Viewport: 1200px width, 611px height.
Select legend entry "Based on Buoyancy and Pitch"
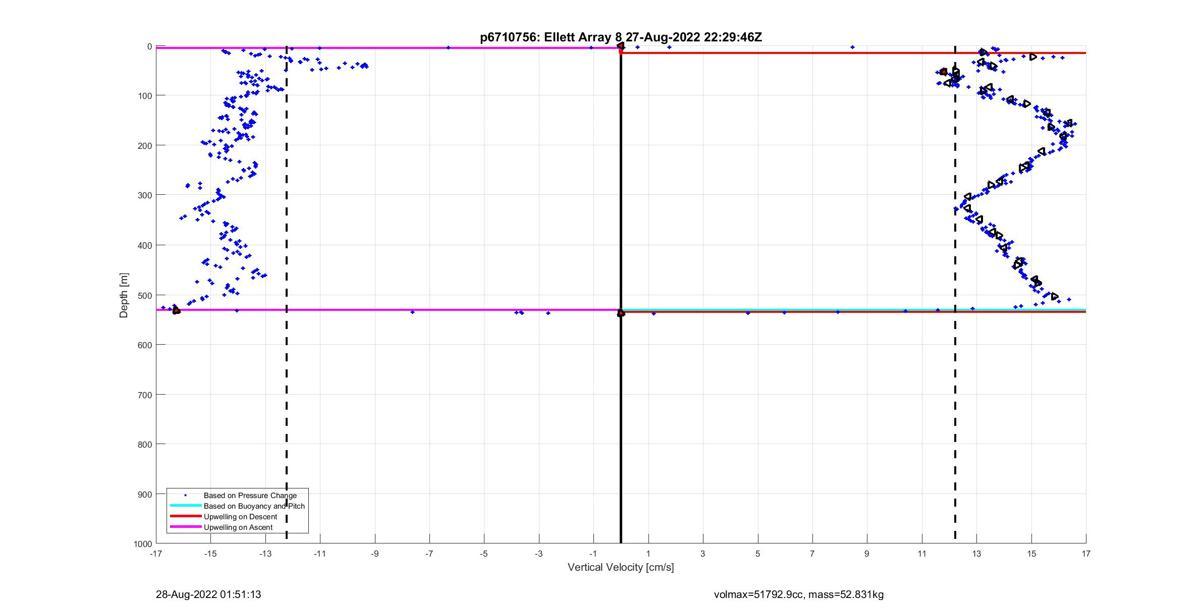coord(254,506)
